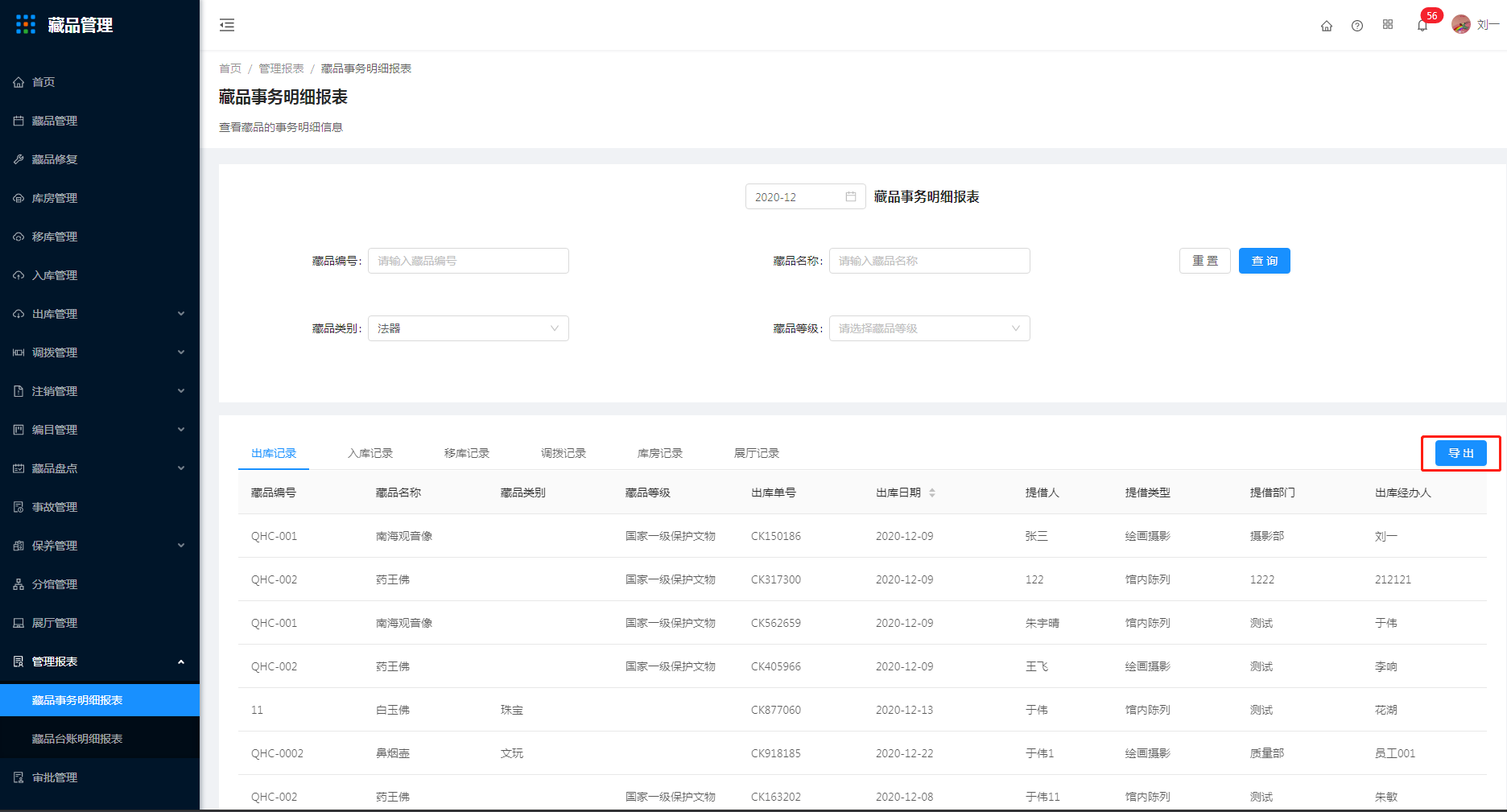The image size is (1507, 812).
Task: Open the app grid icon in the top bar
Action: [x=1388, y=25]
